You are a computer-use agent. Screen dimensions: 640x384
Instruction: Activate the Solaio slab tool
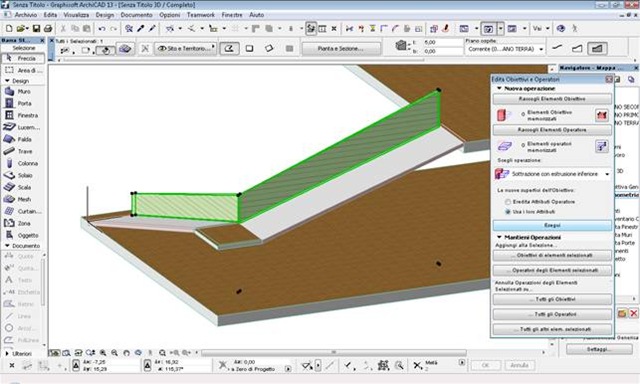pos(23,175)
